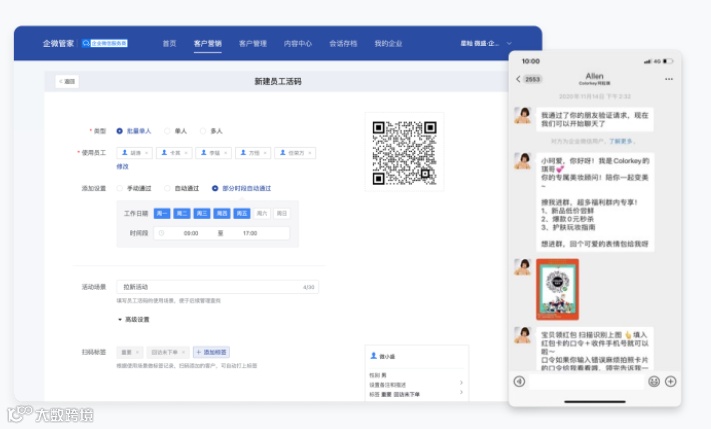Screen dimensions: 711x429
Task: Click the employee QR code image
Action: point(404,153)
